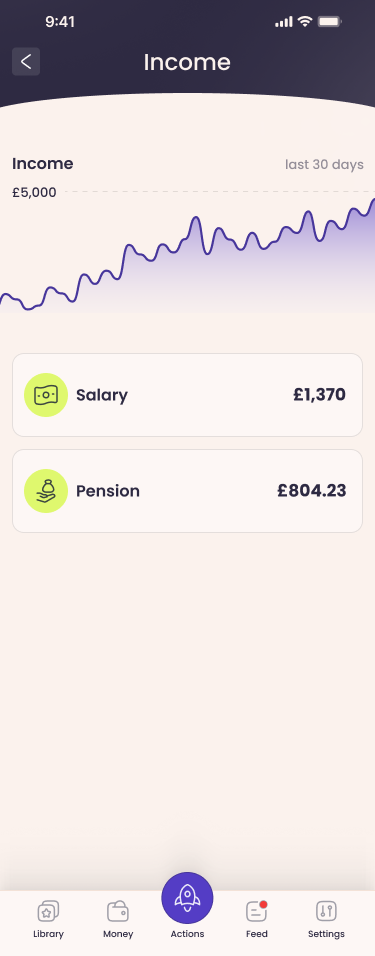Screen dimensions: 375x956
Task: Change the last 30 days period
Action: pos(324,165)
